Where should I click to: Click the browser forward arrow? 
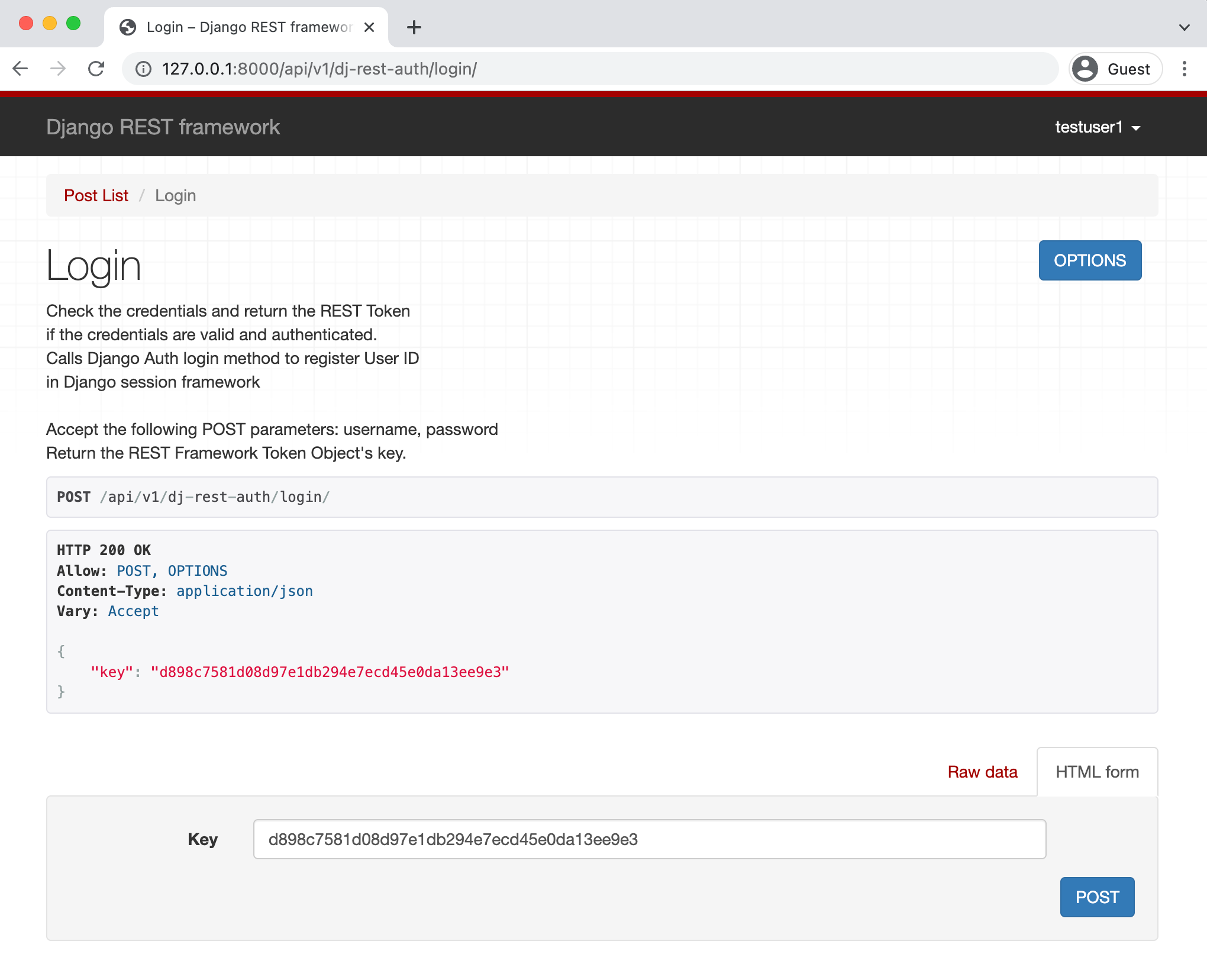[58, 69]
